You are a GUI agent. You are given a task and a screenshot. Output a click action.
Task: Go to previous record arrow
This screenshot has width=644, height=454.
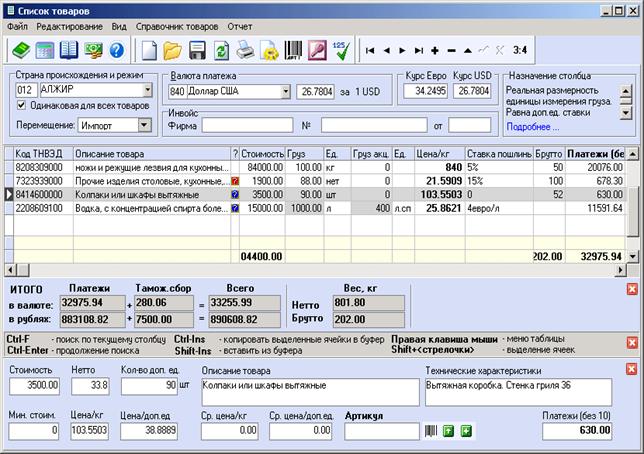(386, 51)
